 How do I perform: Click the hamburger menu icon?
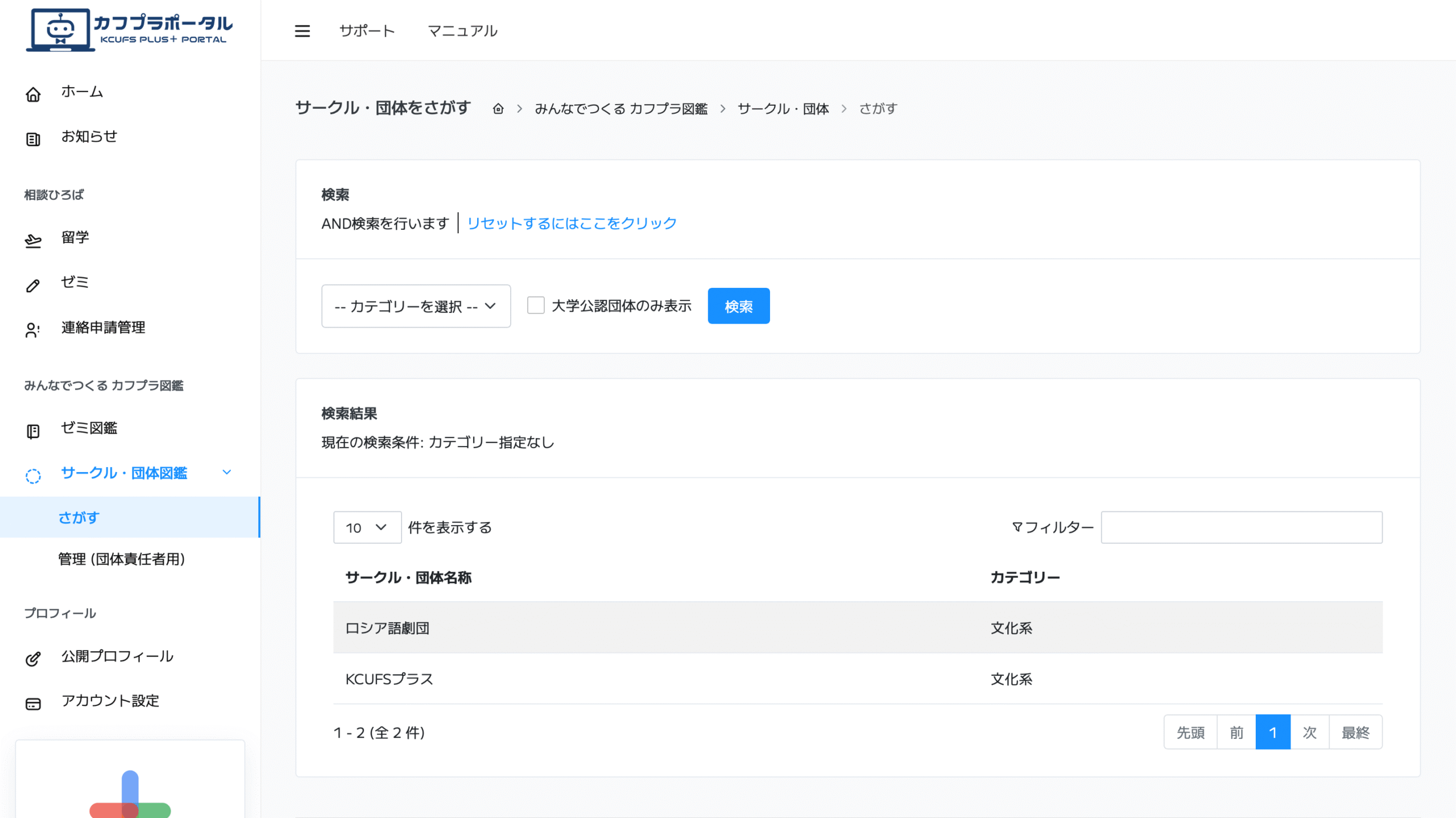coord(302,31)
